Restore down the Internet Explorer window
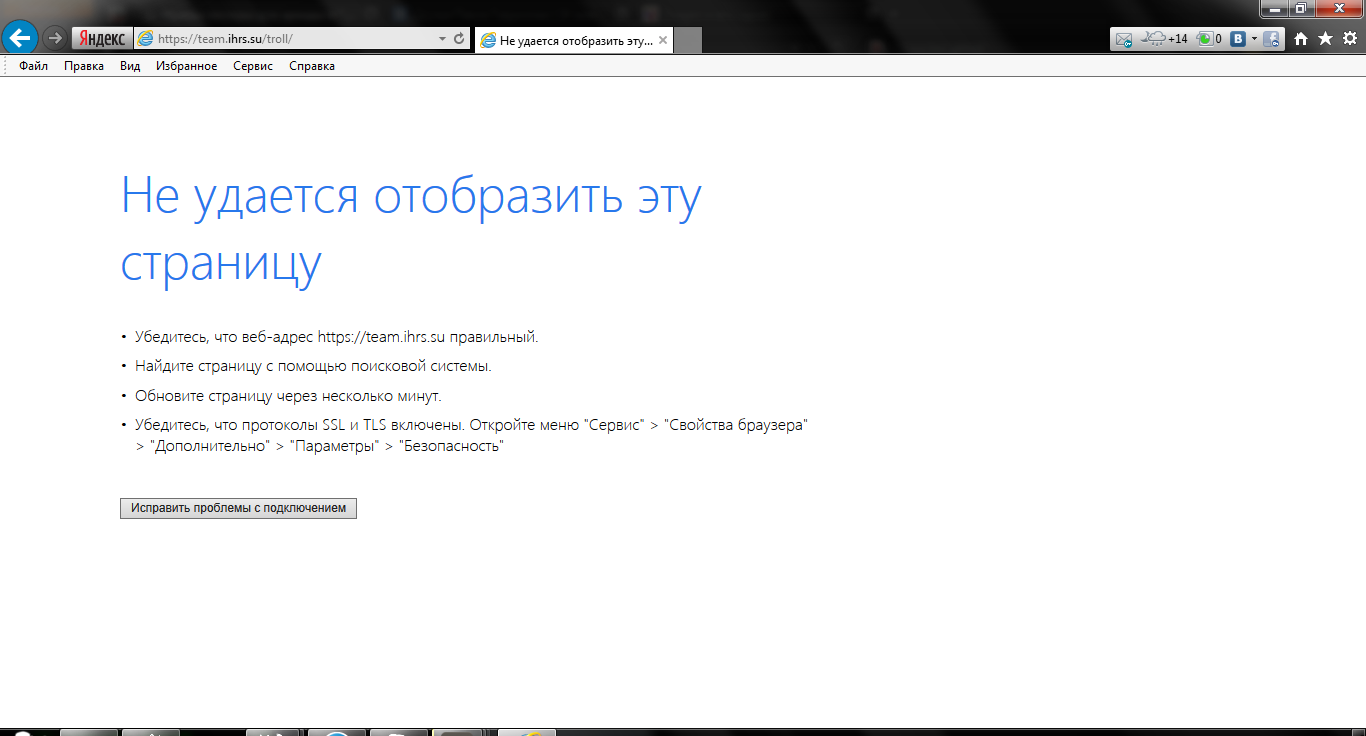Viewport: 1366px width, 736px height. (x=1300, y=8)
